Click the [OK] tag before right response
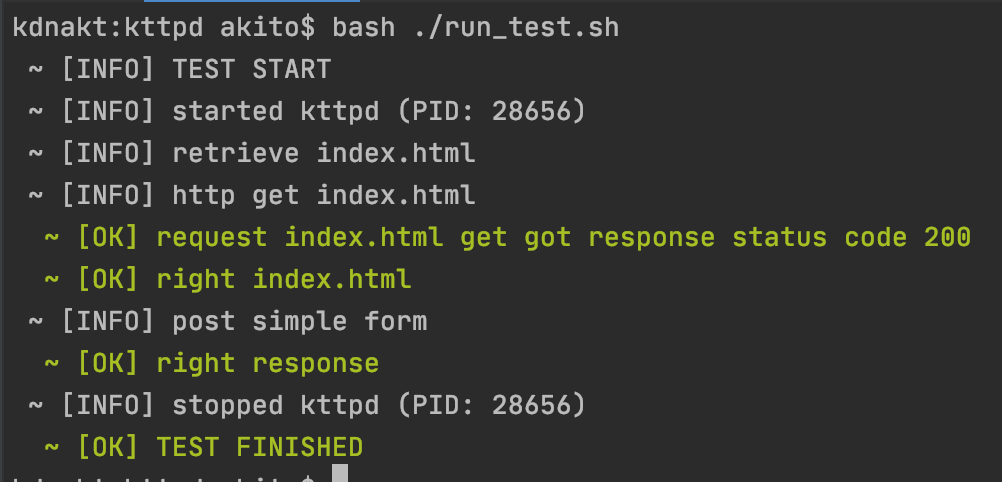Screen dimensions: 1002x482 pos(108,363)
